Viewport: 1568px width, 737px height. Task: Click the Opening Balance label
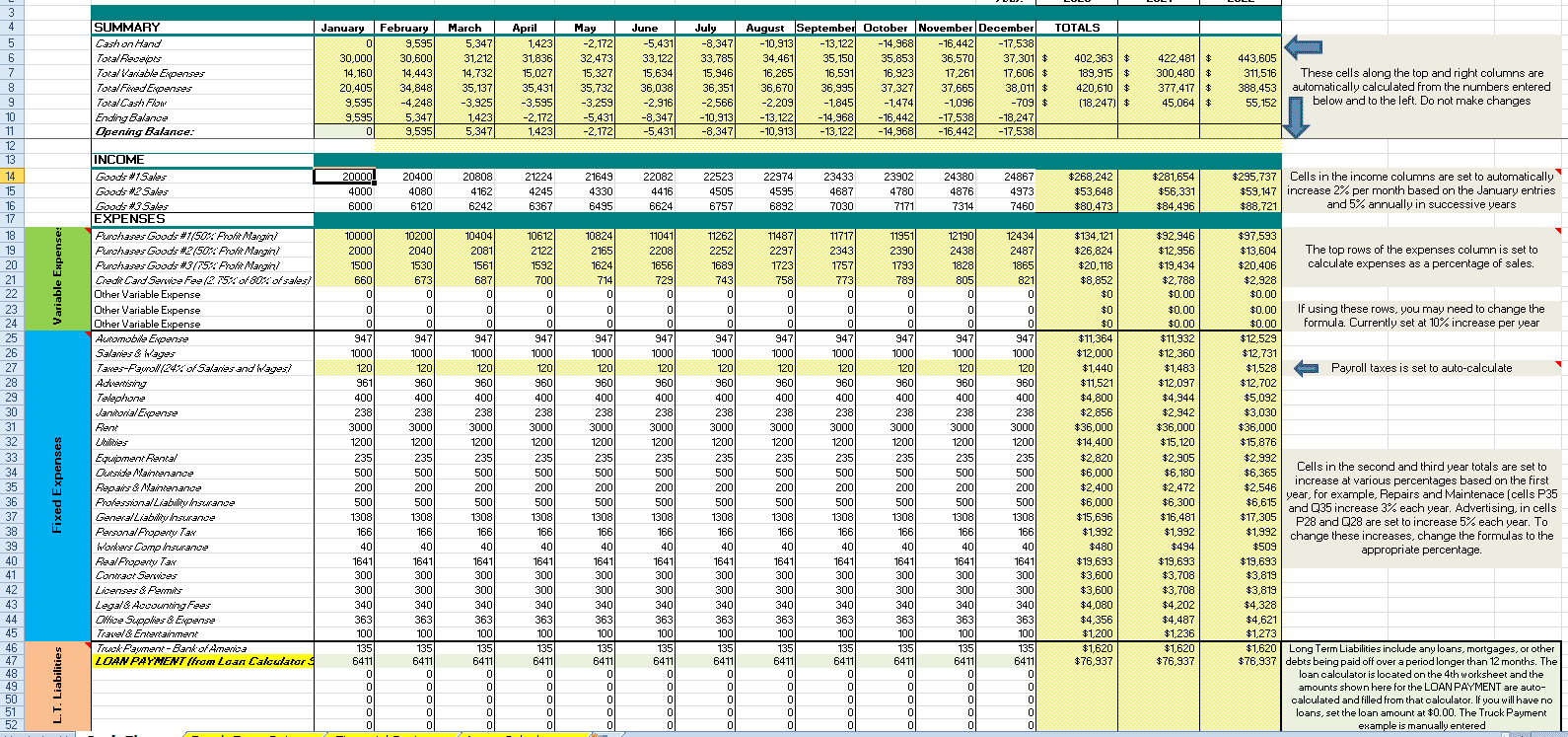[144, 131]
